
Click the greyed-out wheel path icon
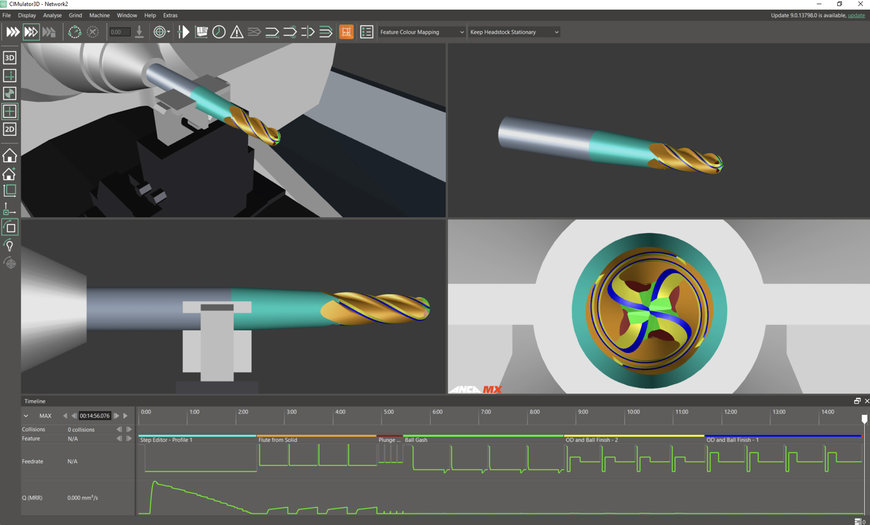254,32
